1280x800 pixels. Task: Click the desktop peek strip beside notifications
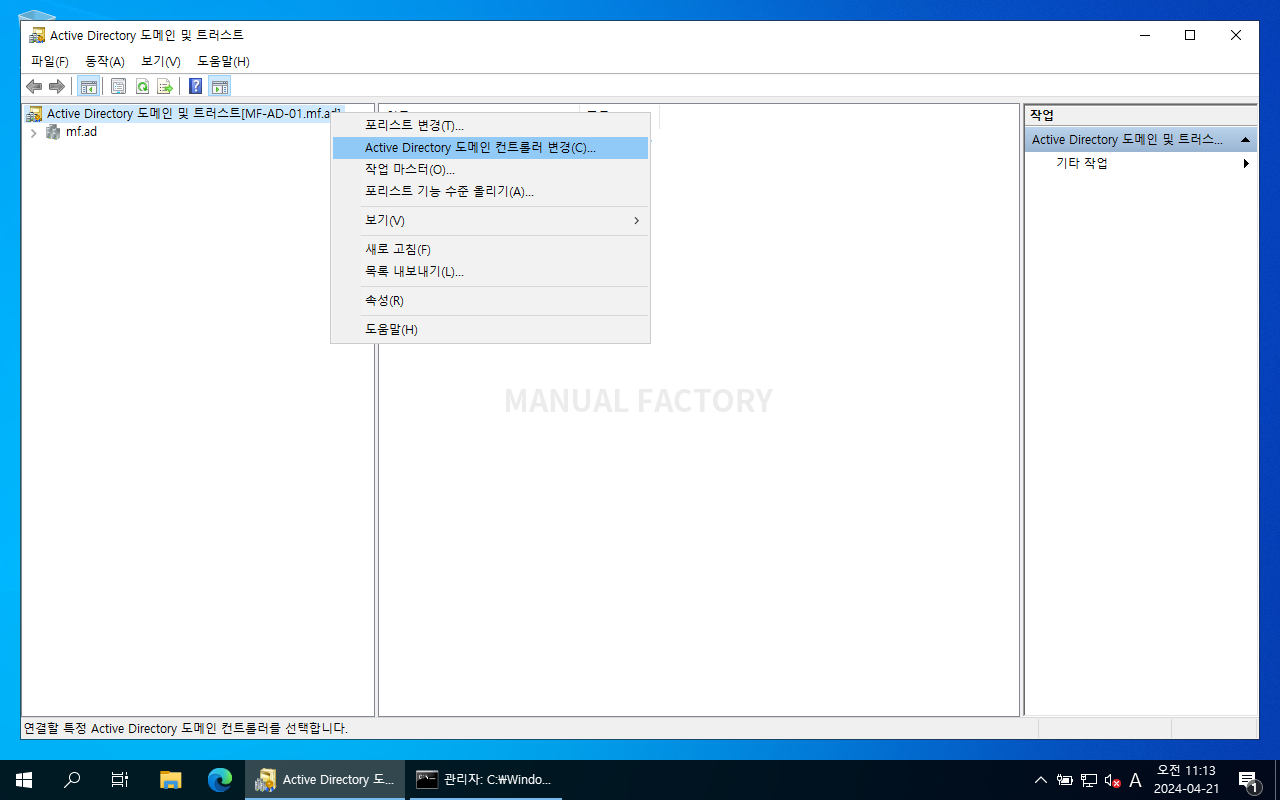coord(1277,780)
